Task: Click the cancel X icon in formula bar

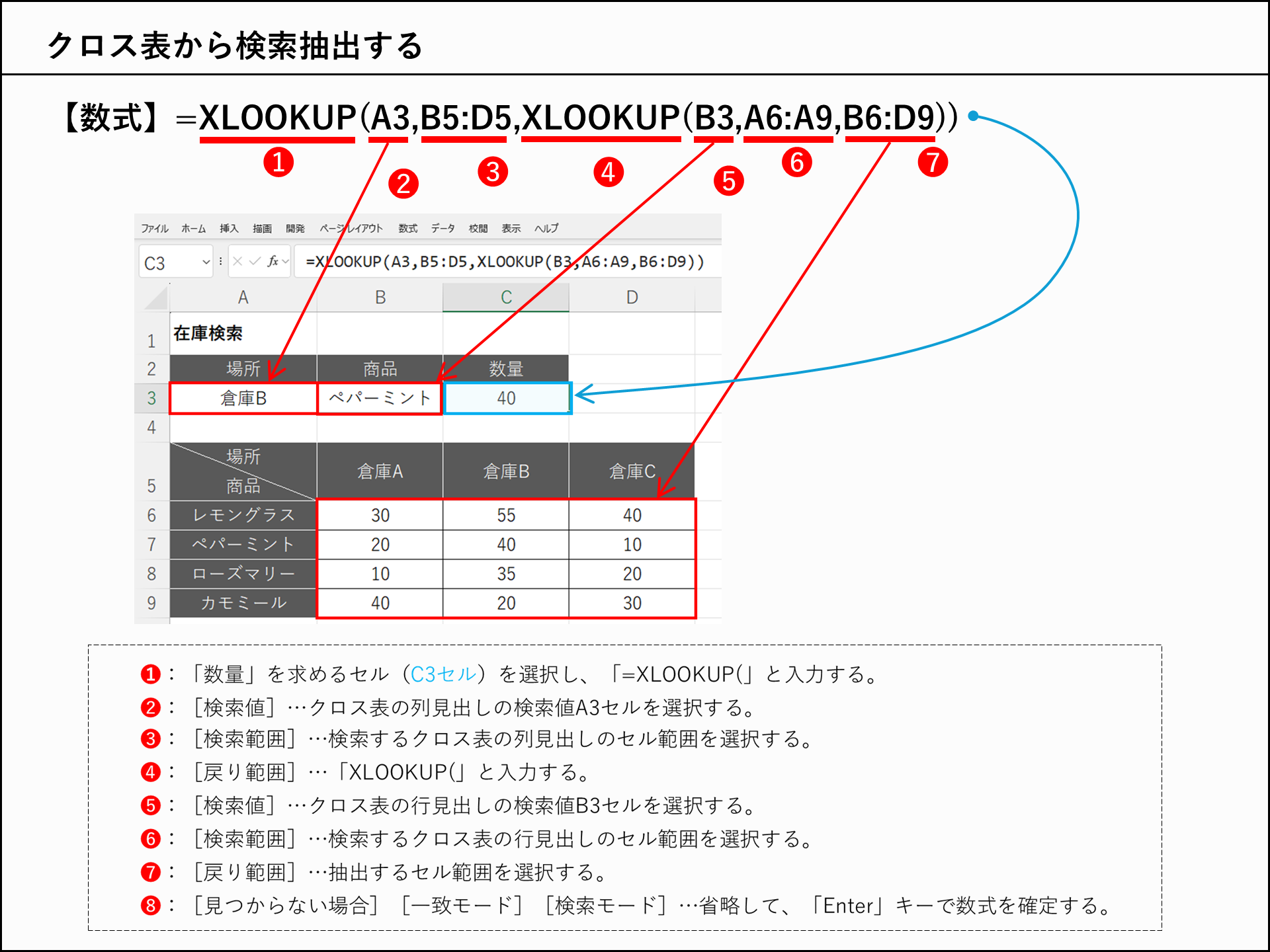Action: pos(238,260)
